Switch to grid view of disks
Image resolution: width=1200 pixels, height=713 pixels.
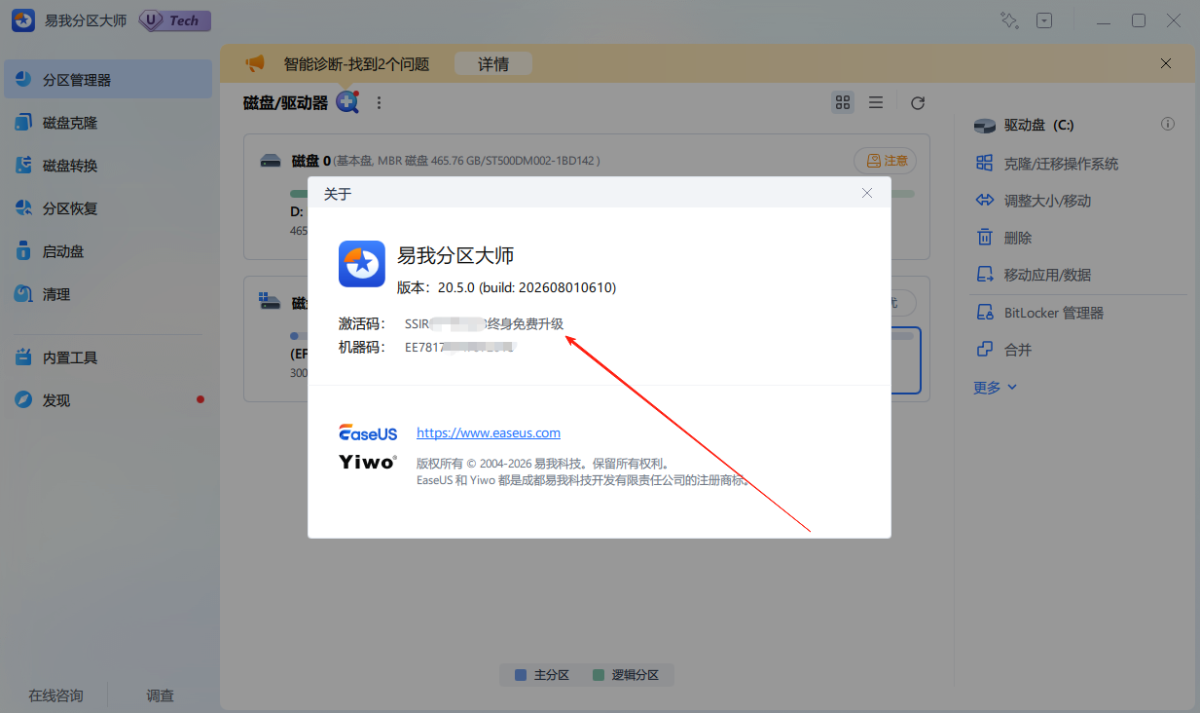point(843,102)
